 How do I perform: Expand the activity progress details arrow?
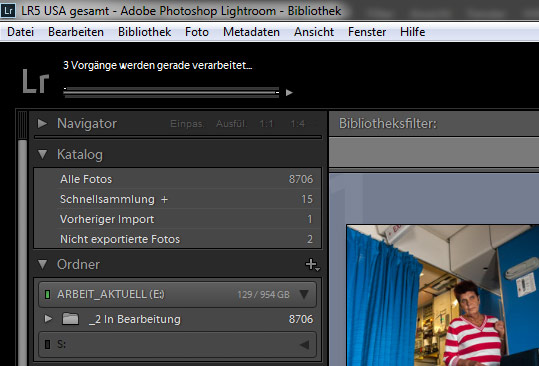(x=289, y=92)
